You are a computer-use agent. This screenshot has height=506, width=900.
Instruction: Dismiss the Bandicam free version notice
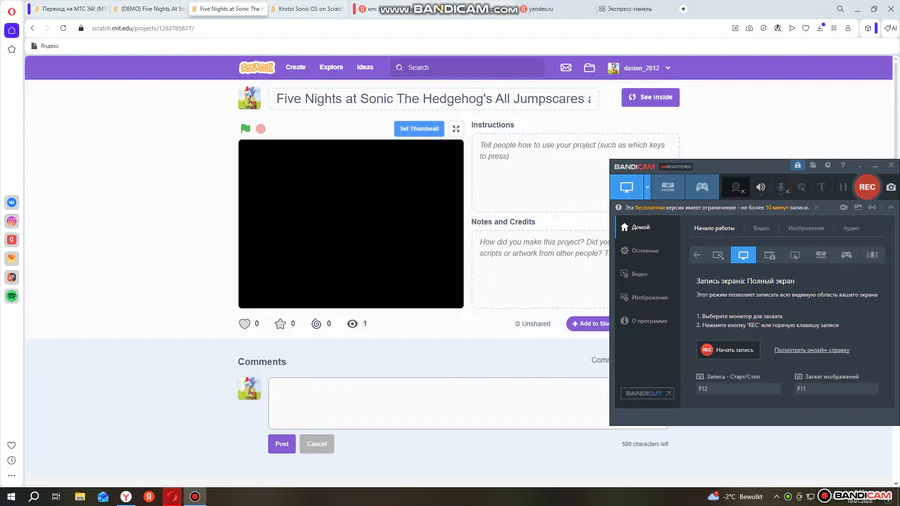pos(816,208)
